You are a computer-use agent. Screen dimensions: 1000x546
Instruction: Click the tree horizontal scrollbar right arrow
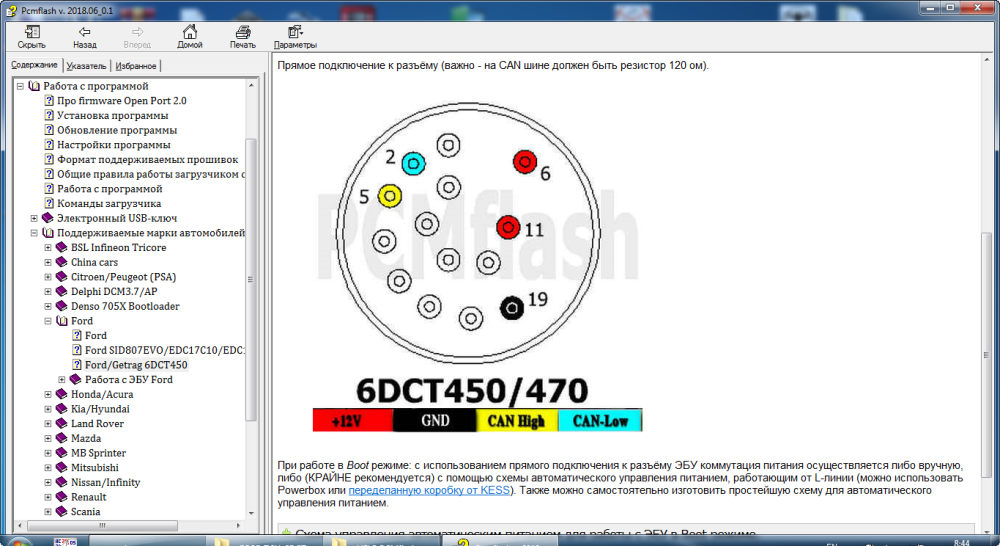239,526
